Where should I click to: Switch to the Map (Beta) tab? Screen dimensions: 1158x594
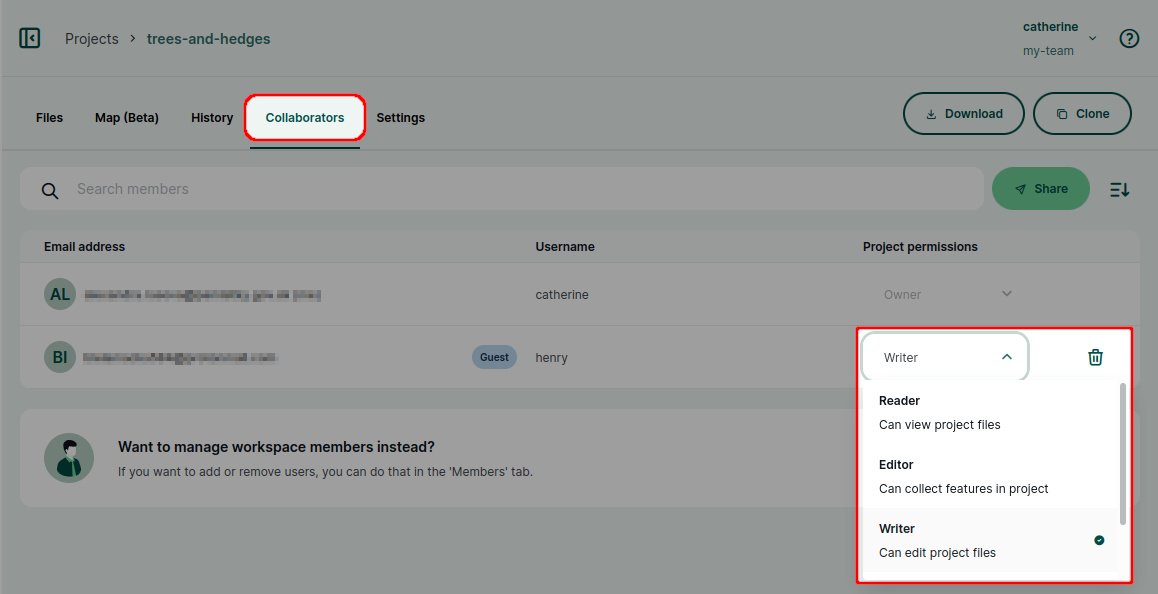point(127,117)
